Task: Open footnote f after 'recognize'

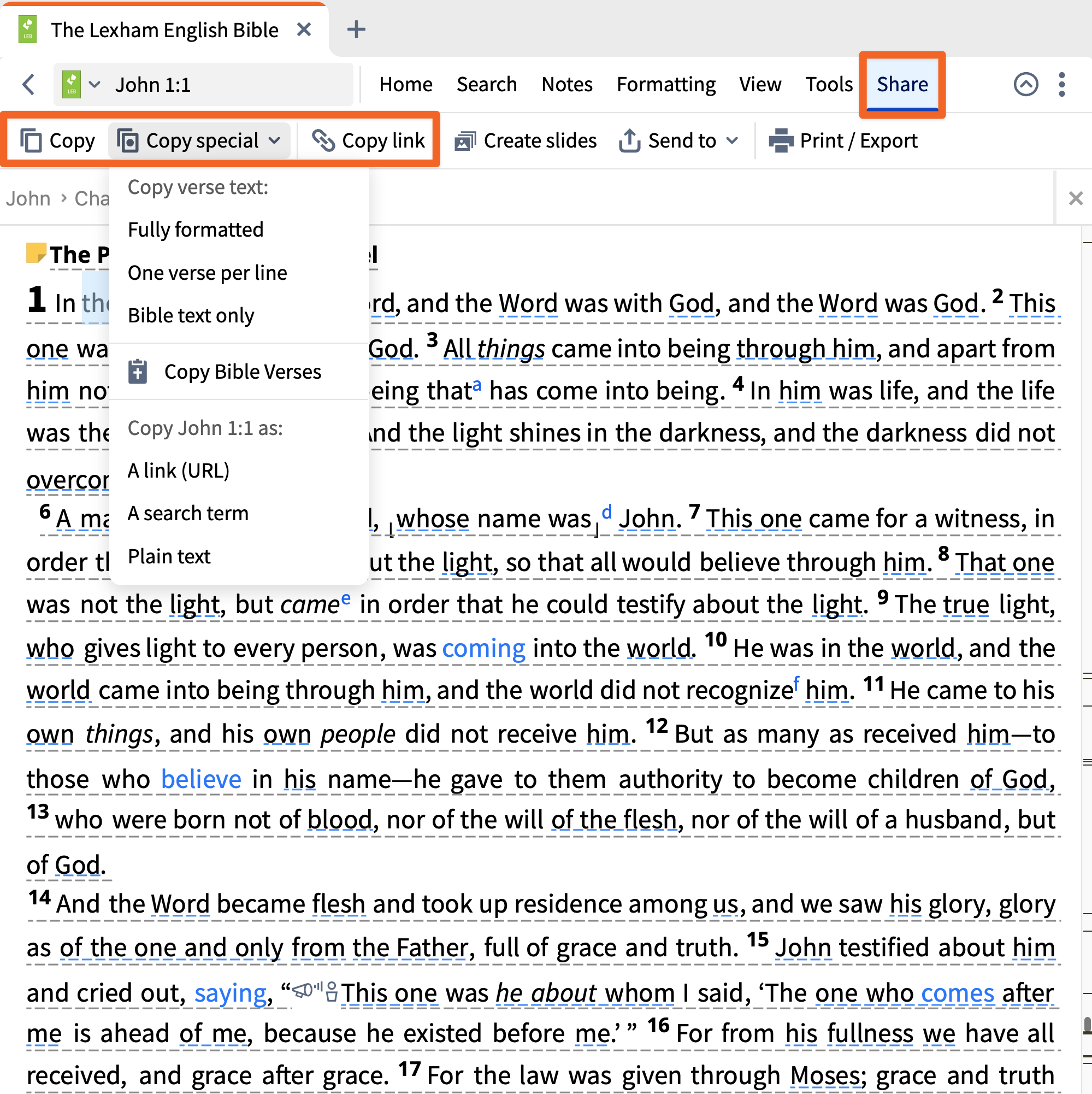Action: point(796,684)
